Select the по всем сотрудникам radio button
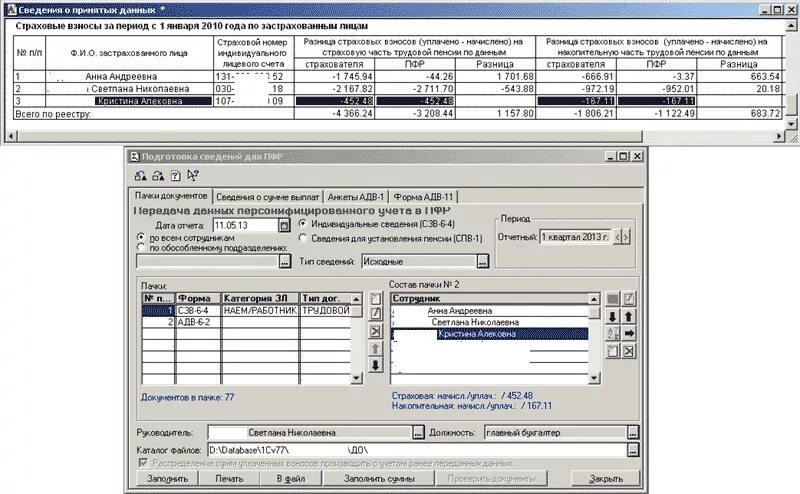Viewport: 800px width, 494px height. 141,237
